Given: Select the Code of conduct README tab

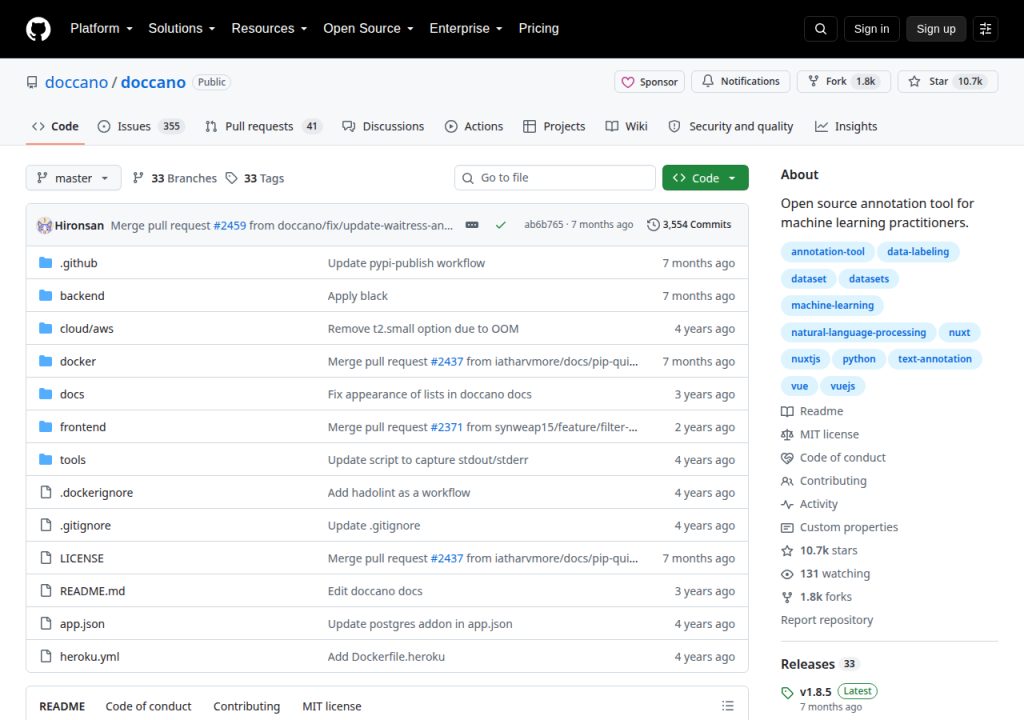Looking at the screenshot, I should pyautogui.click(x=148, y=706).
